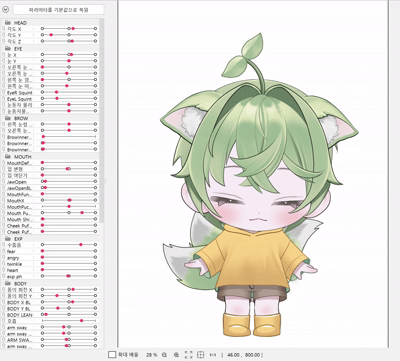Select the 입 변형 parameter name
Image resolution: width=400 pixels, height=361 pixels.
(15, 169)
